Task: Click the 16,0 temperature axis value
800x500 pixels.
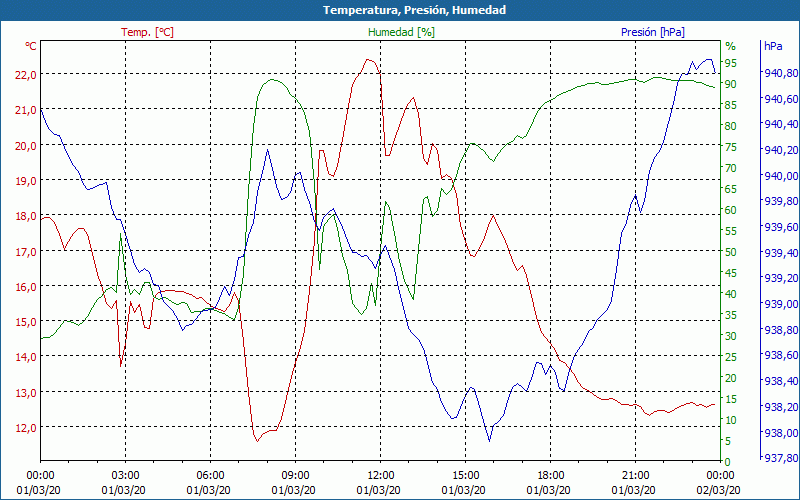Action: (x=26, y=287)
